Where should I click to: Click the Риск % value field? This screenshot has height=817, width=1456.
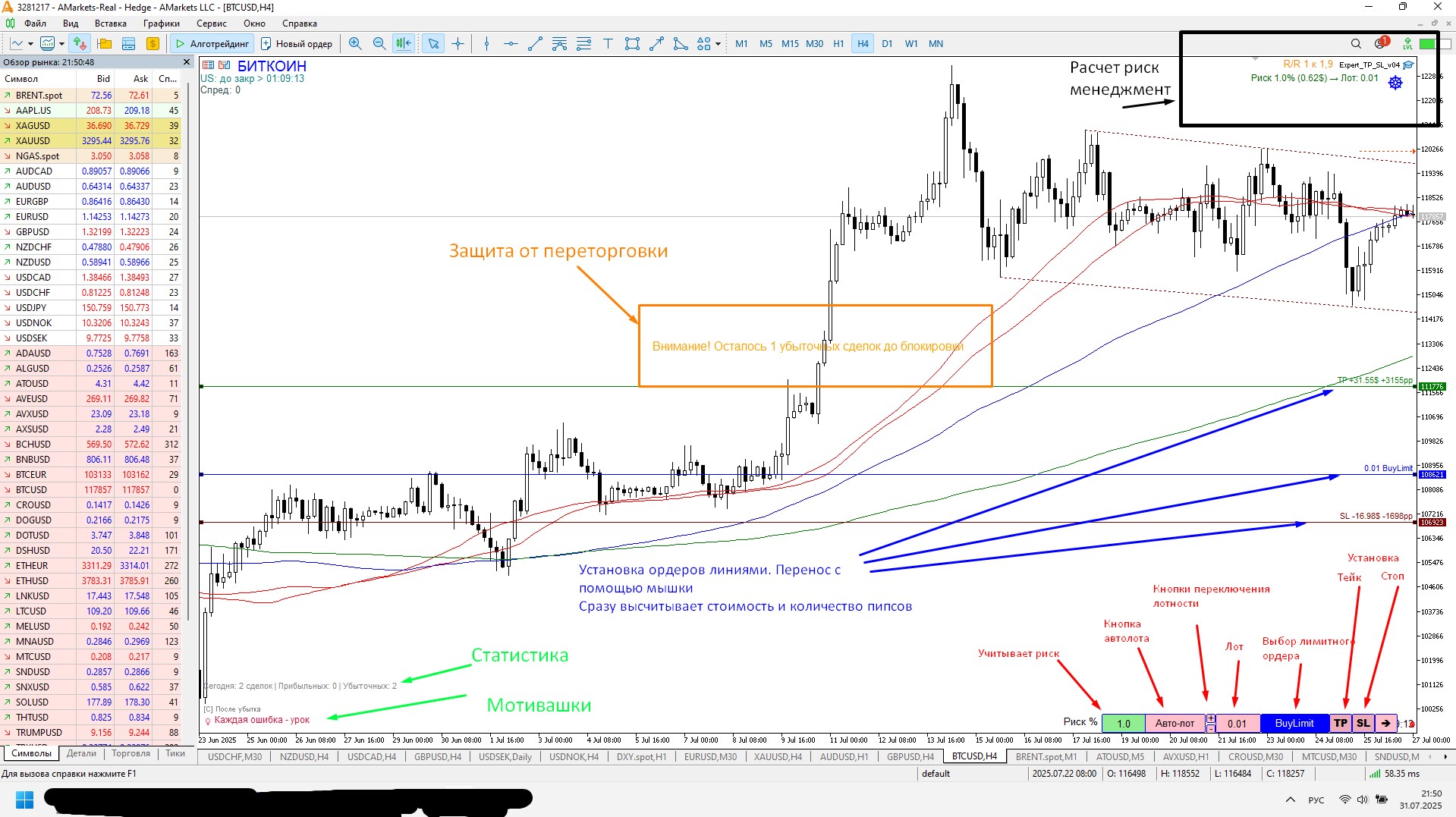coord(1123,723)
